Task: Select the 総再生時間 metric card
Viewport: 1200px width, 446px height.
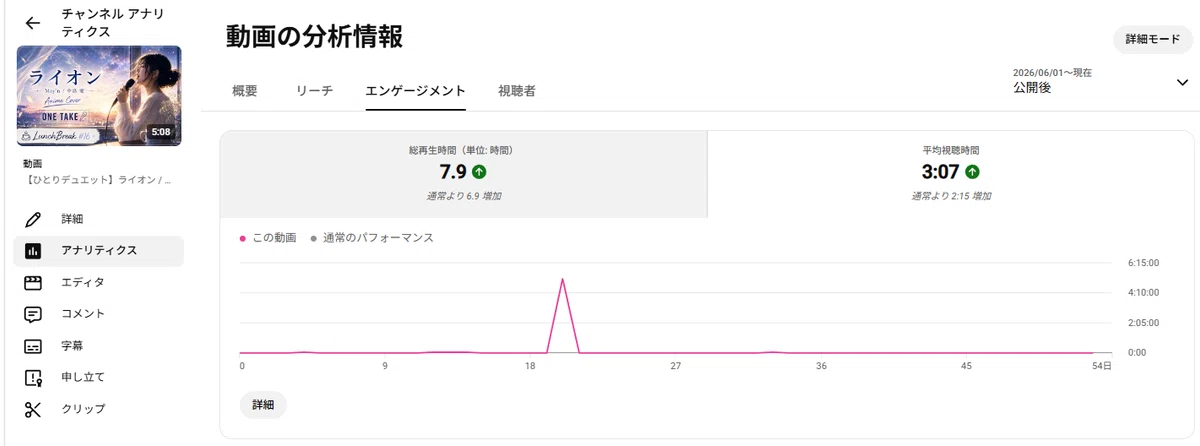Action: pos(463,174)
